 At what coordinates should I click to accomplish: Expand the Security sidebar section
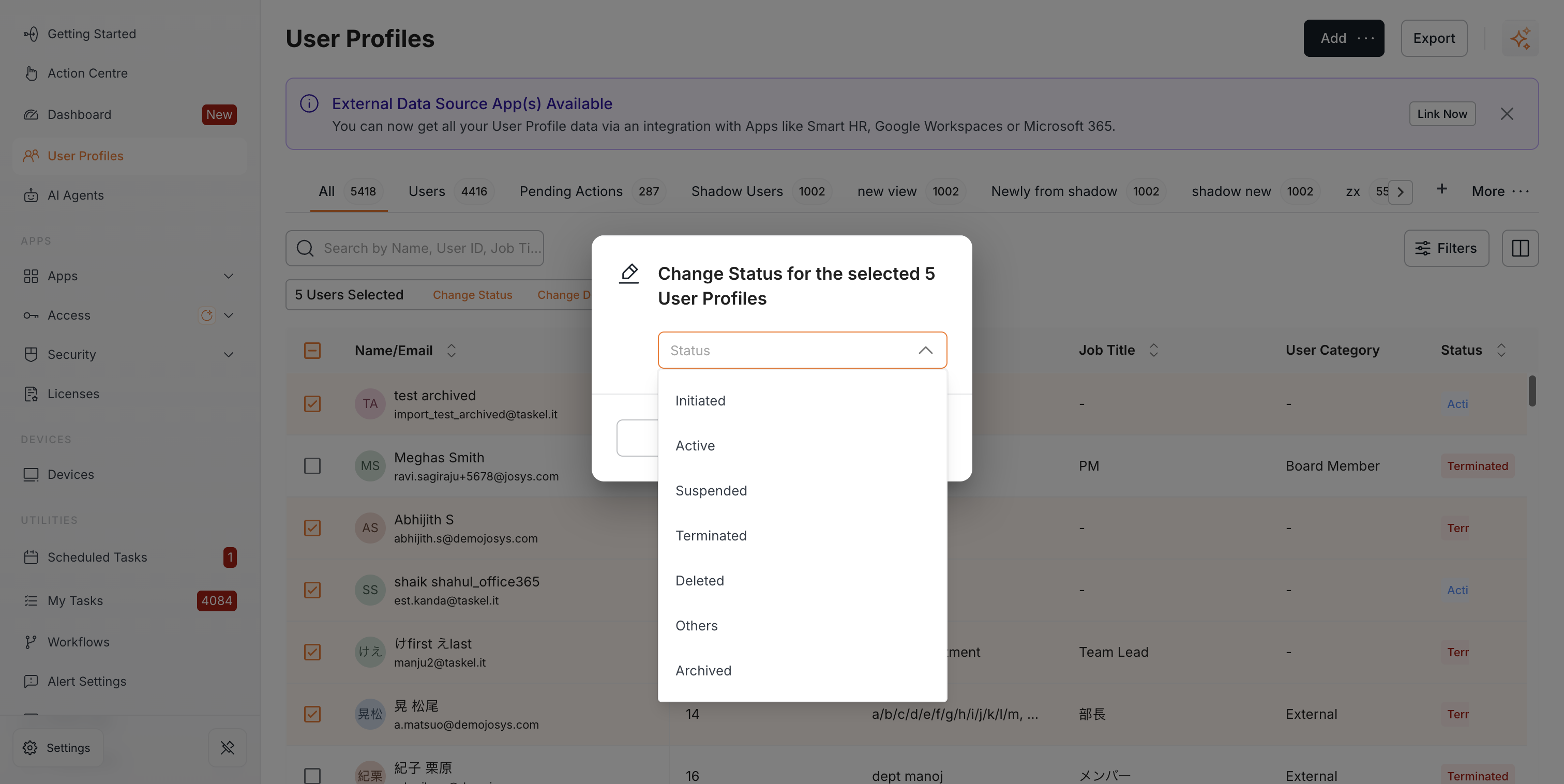click(x=228, y=355)
